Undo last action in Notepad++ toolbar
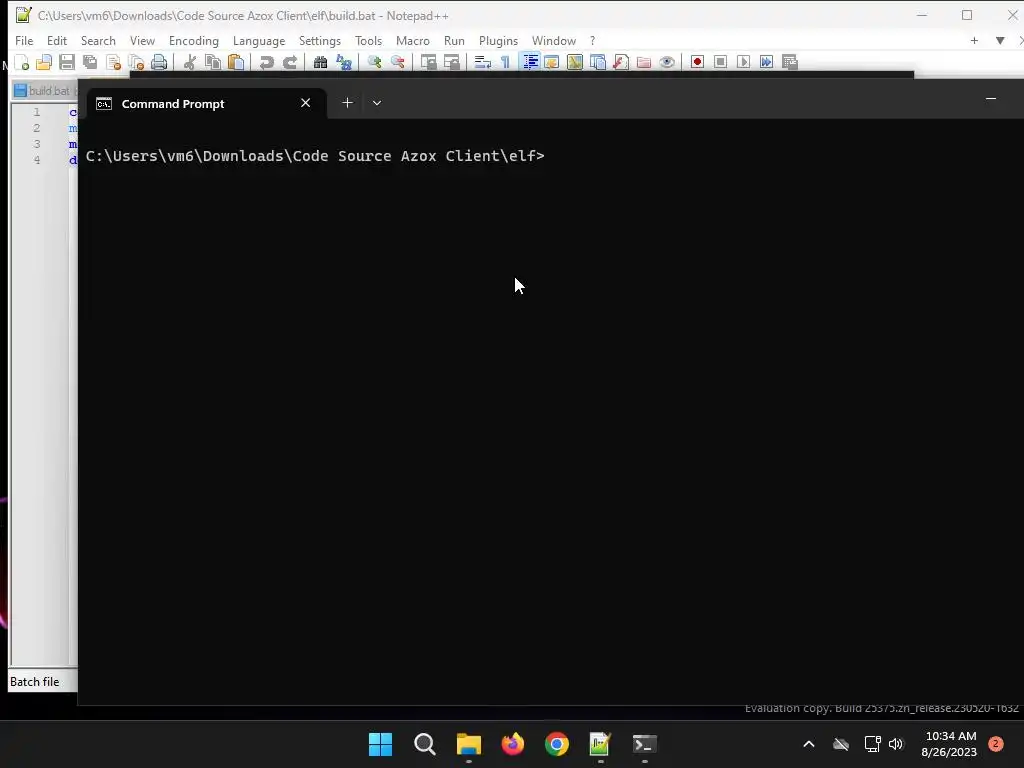Screen dimensions: 1024x768 tap(266, 62)
